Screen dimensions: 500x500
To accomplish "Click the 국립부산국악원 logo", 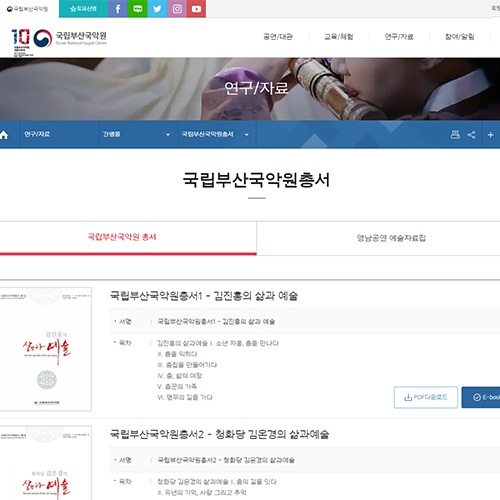I will [70, 38].
